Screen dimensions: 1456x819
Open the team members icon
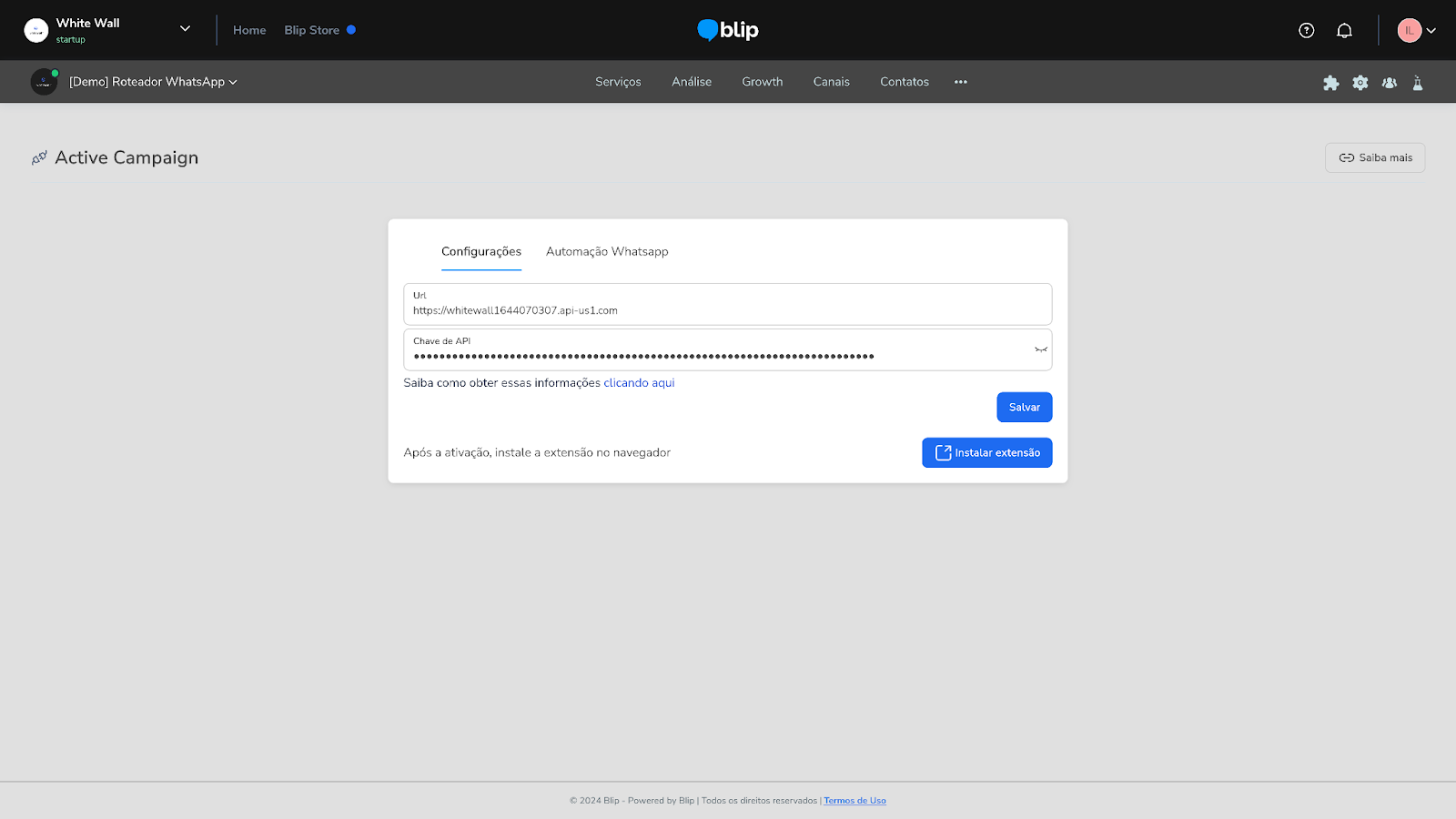click(x=1389, y=83)
